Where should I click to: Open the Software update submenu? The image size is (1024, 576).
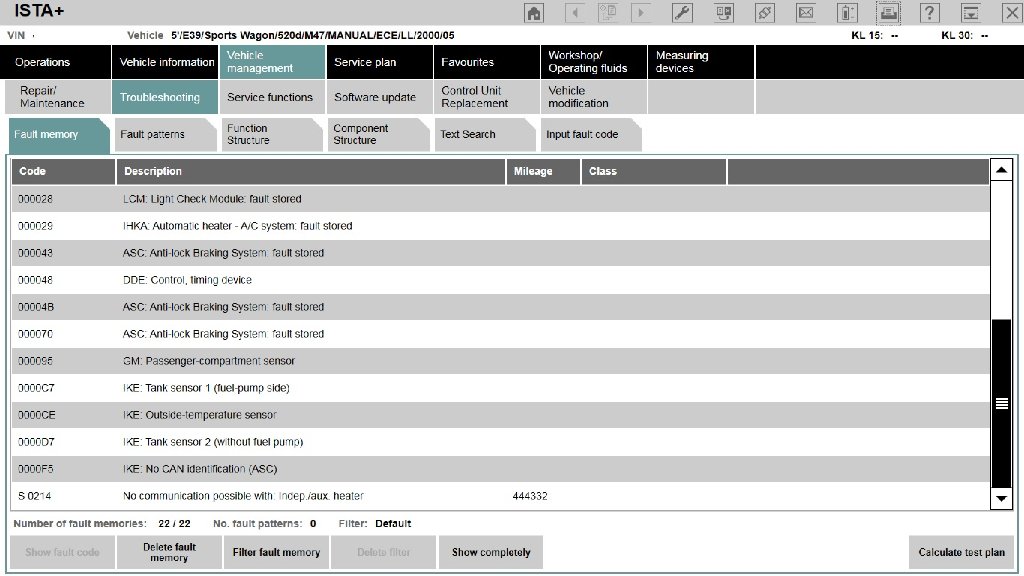click(x=379, y=97)
